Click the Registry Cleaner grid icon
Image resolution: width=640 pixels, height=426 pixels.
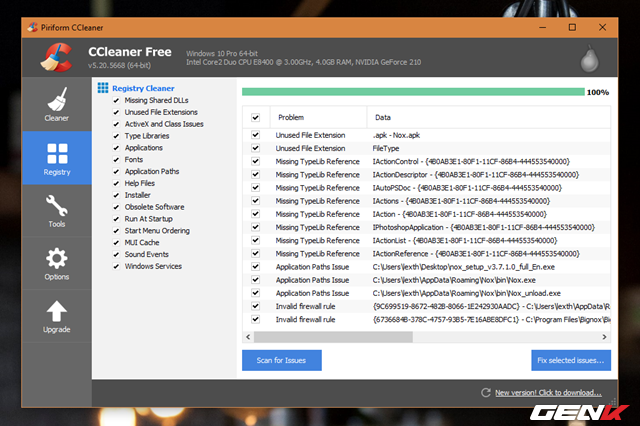point(103,88)
